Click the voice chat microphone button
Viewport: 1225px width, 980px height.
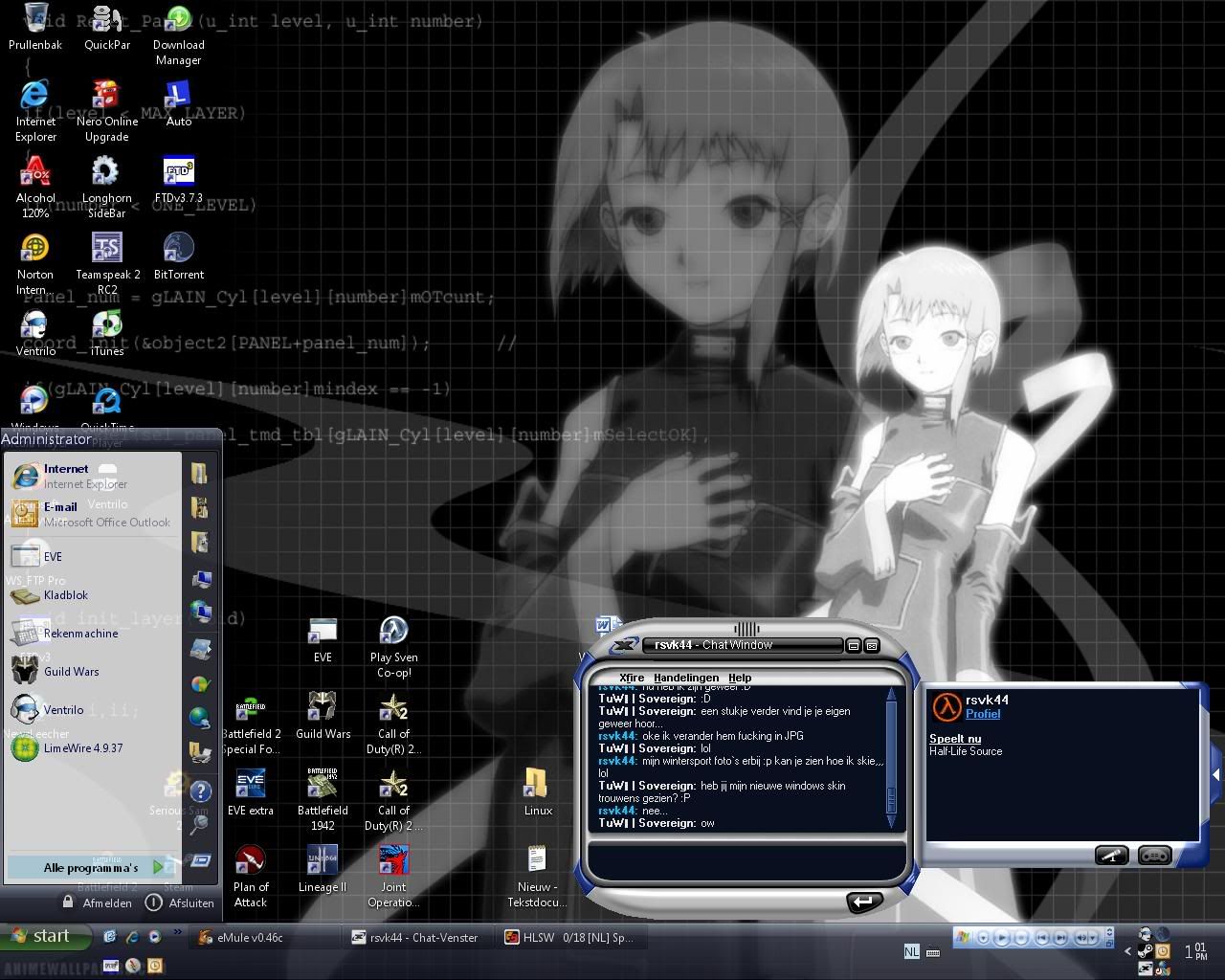(1111, 856)
